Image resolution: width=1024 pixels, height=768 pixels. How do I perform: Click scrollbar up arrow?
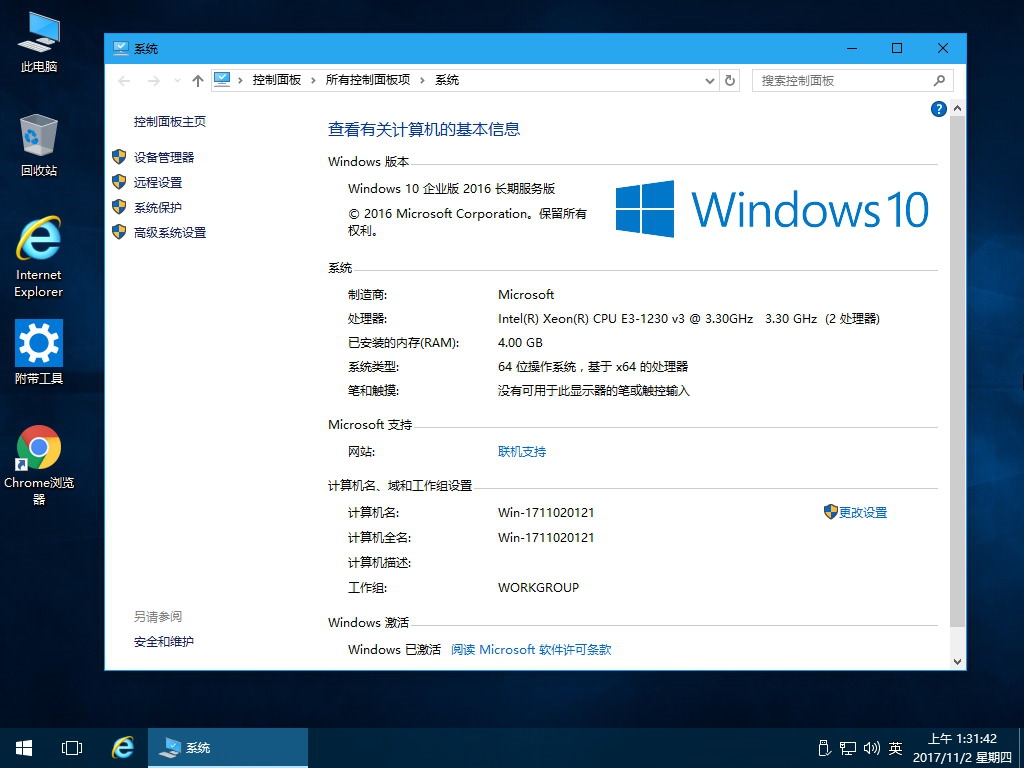point(957,108)
